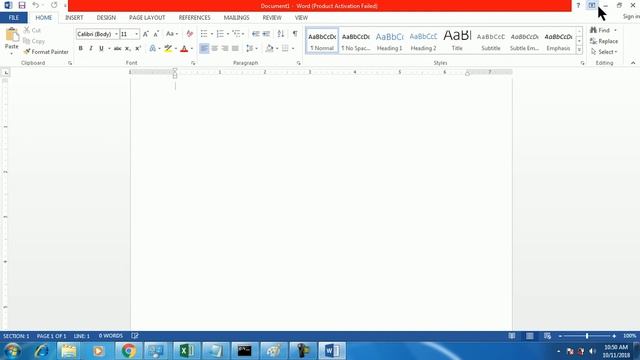Image resolution: width=640 pixels, height=360 pixels.
Task: Open Excel from the taskbar
Action: tap(187, 351)
